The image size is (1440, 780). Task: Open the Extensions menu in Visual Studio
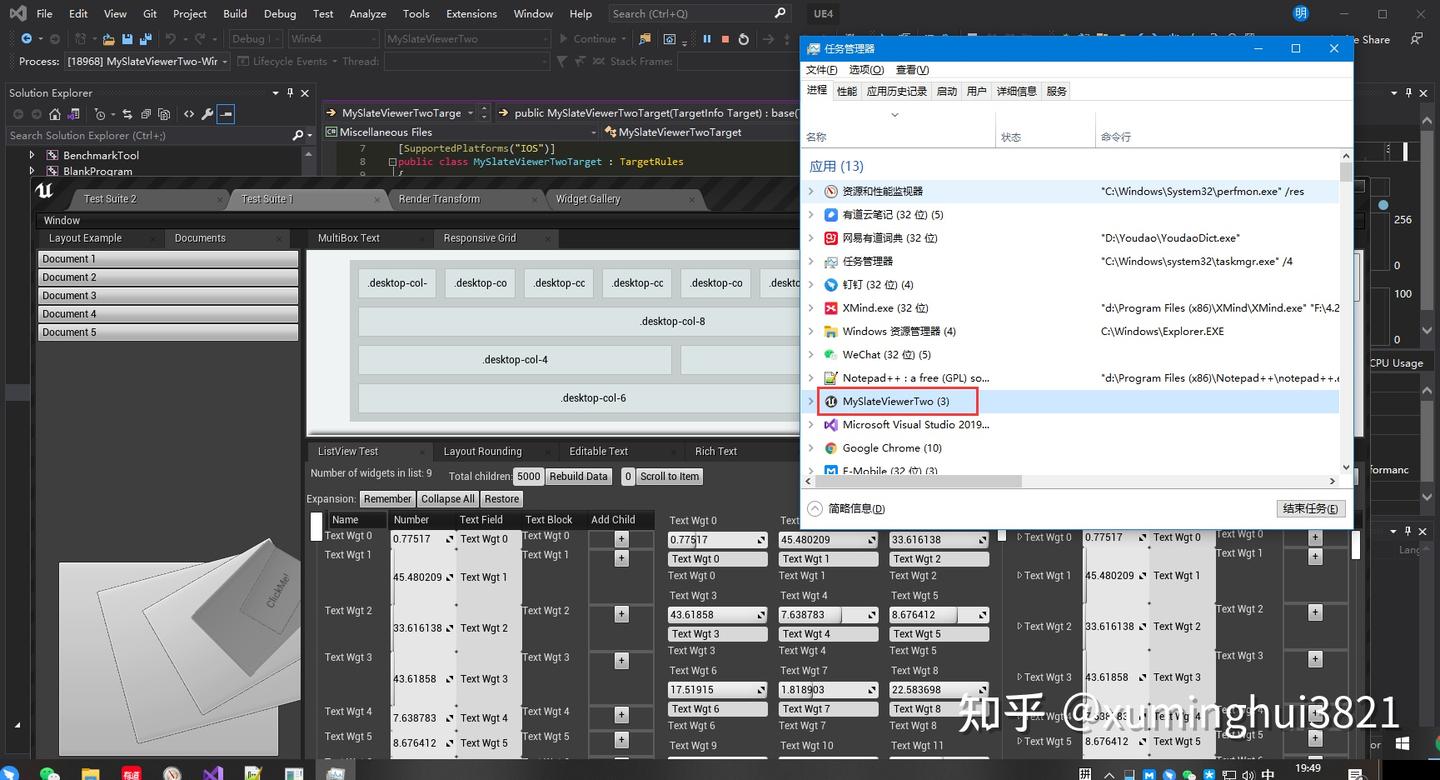pyautogui.click(x=472, y=14)
